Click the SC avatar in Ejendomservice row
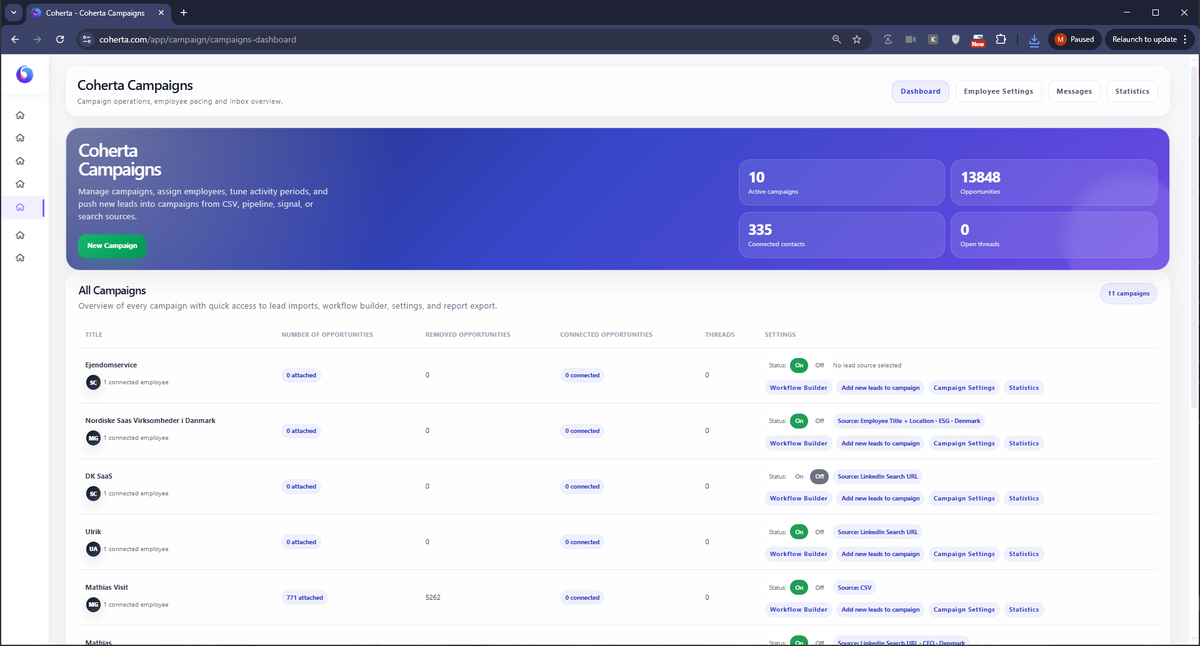1200x646 pixels. coord(93,382)
